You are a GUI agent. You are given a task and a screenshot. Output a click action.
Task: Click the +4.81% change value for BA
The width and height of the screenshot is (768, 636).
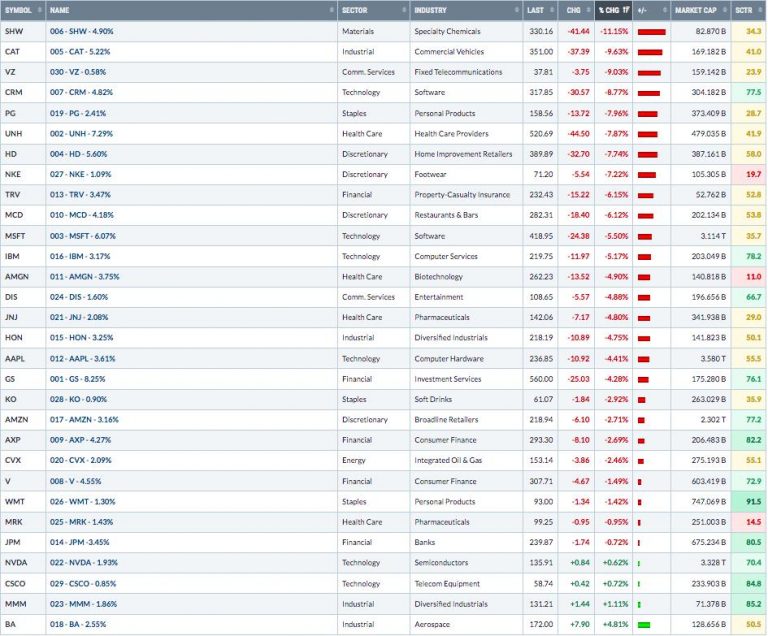coord(615,624)
